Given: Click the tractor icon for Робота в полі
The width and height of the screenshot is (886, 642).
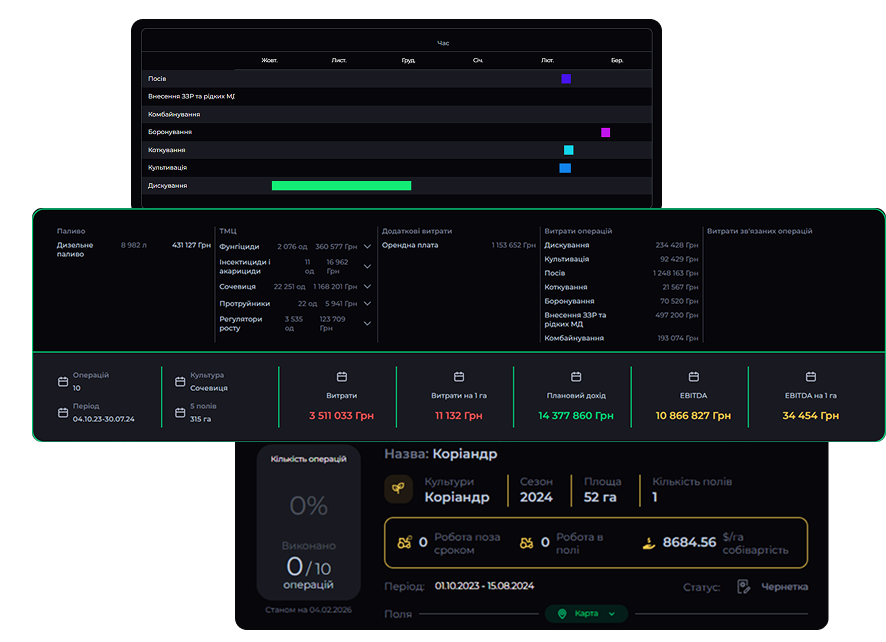Looking at the screenshot, I should [x=527, y=543].
